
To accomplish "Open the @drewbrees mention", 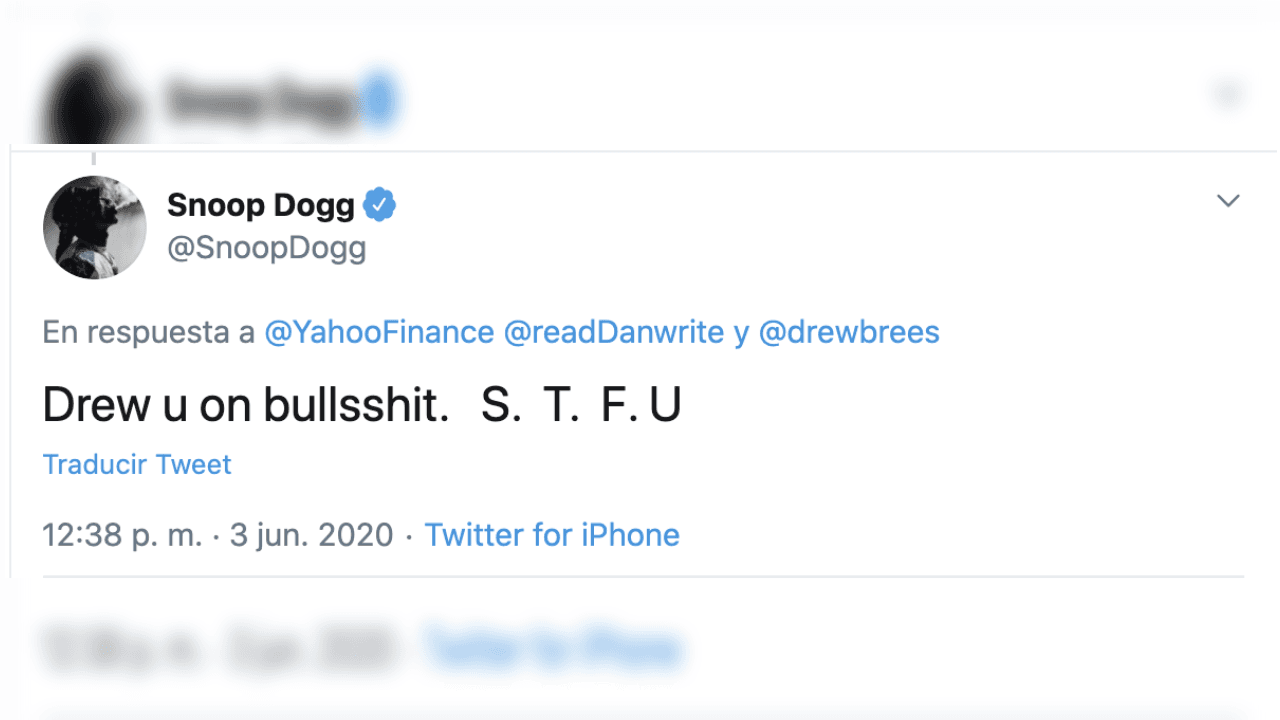I will point(849,332).
